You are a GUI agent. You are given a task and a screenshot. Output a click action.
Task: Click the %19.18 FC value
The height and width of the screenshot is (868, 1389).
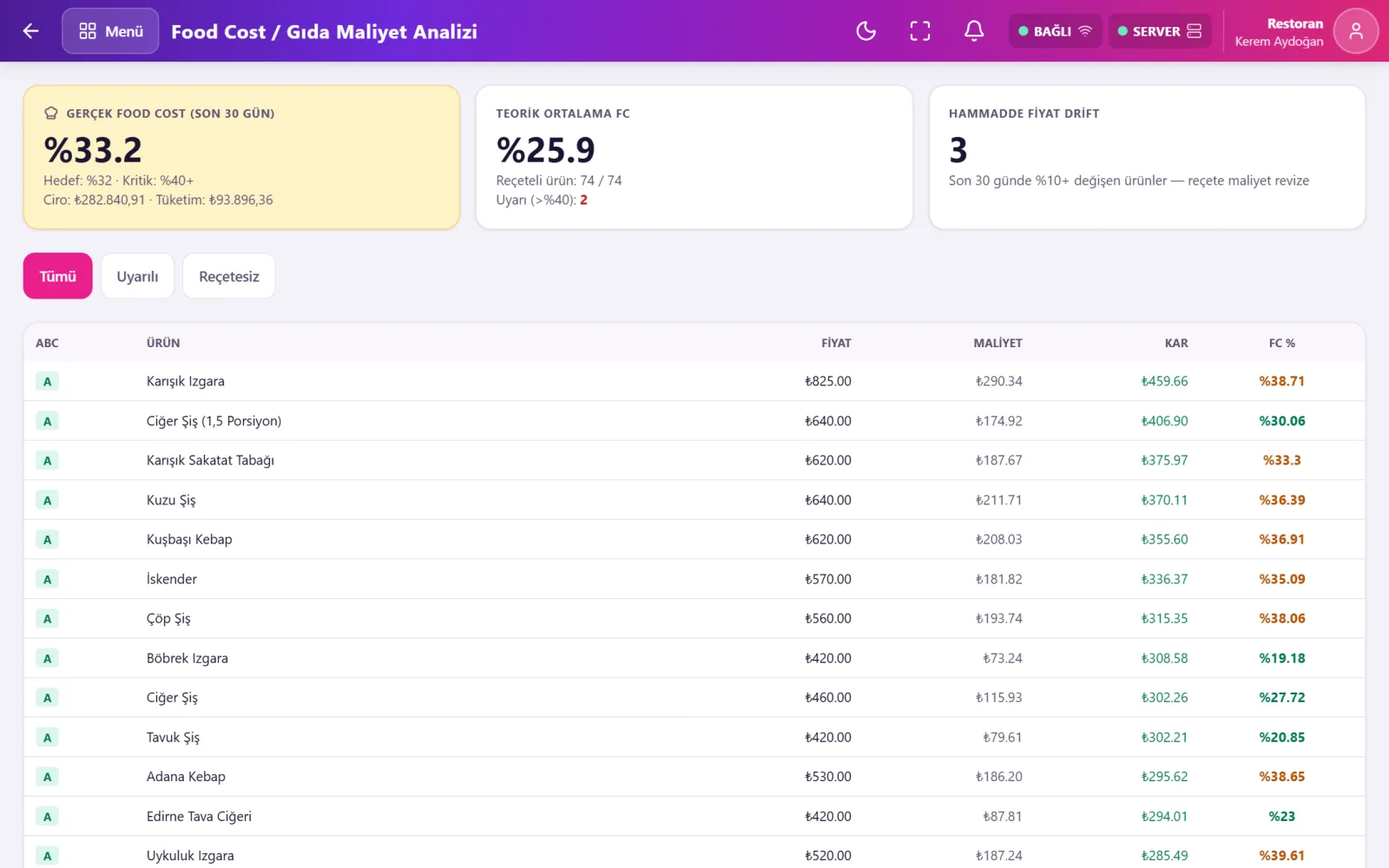(x=1281, y=658)
